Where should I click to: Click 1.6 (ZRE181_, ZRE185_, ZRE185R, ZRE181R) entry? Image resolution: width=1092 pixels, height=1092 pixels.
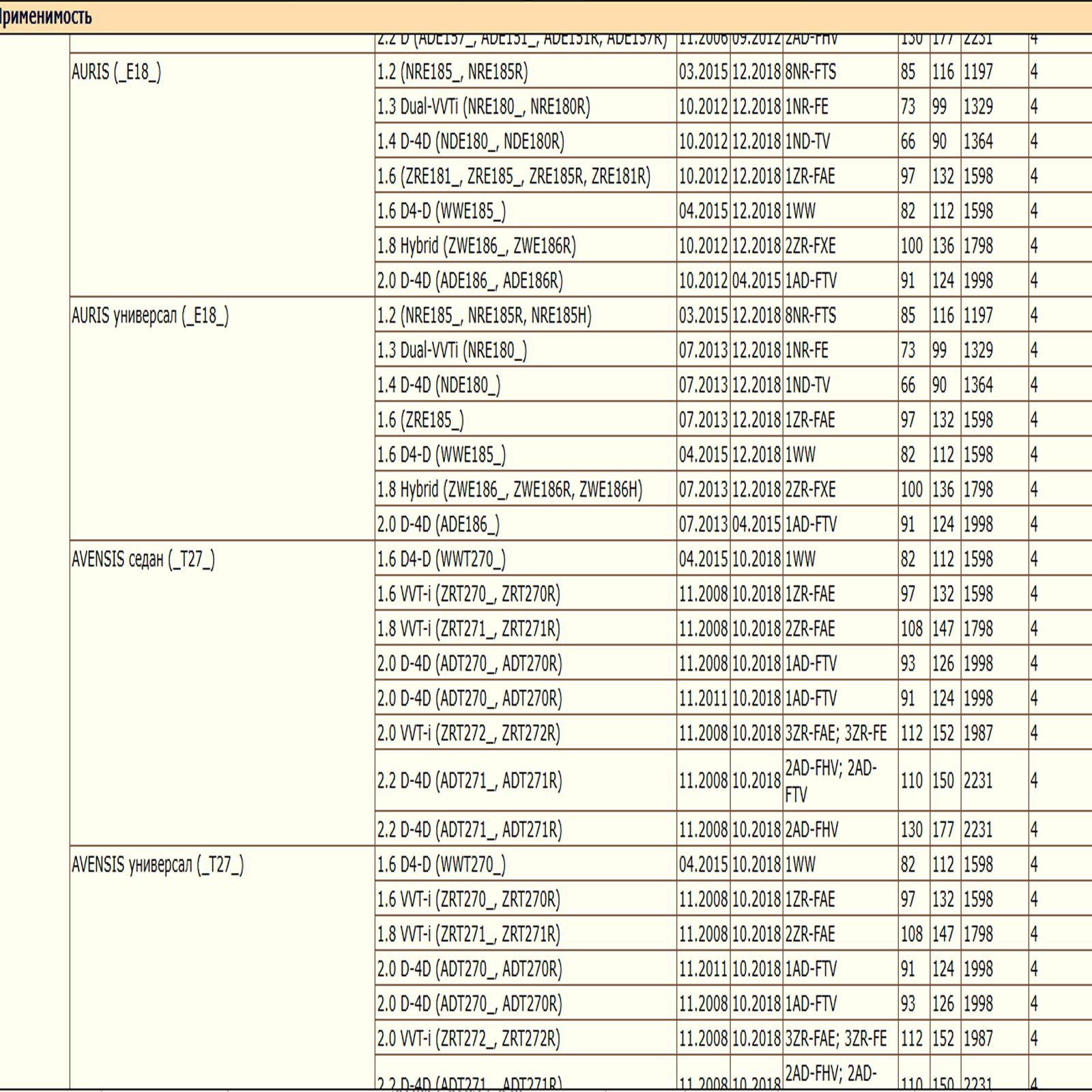pos(513,177)
